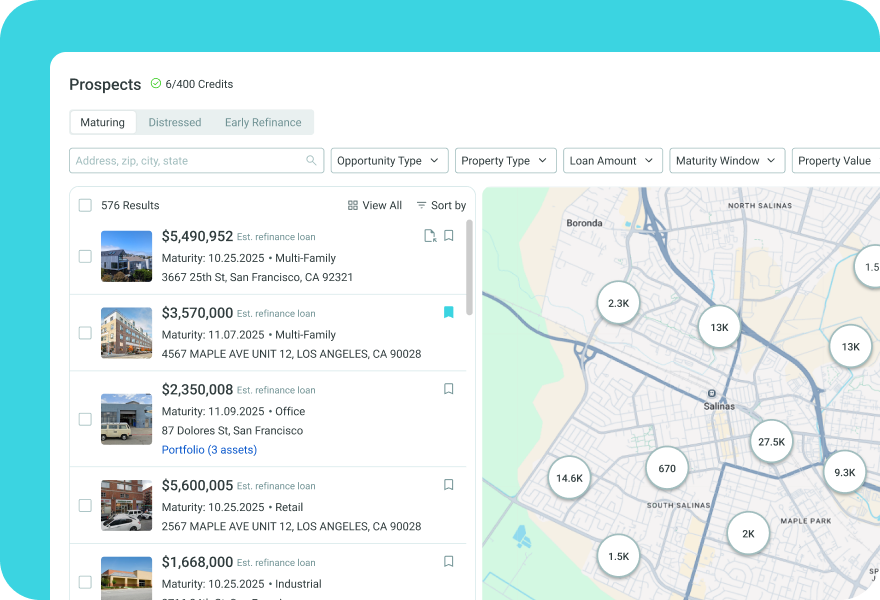Click the 14.6K map cluster
The width and height of the screenshot is (880, 600).
pyautogui.click(x=570, y=478)
